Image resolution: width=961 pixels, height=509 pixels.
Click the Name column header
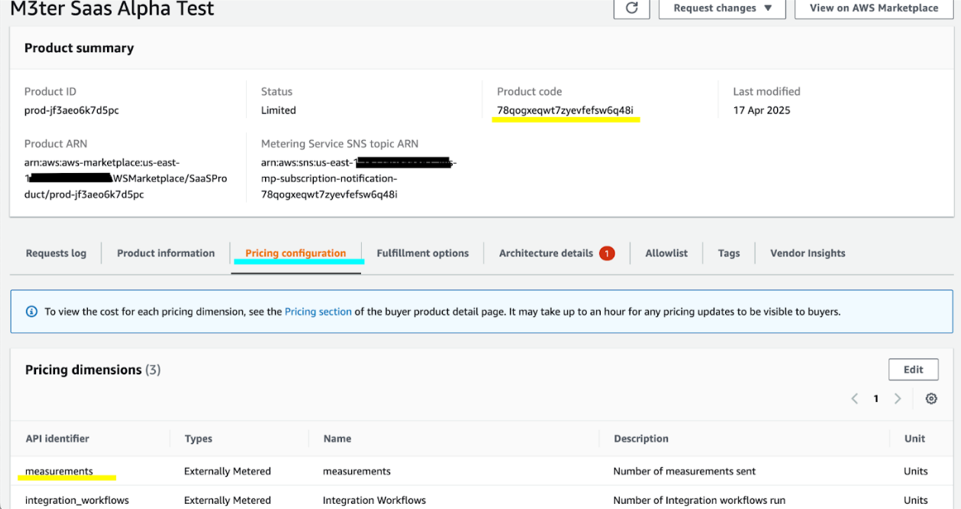(337, 439)
